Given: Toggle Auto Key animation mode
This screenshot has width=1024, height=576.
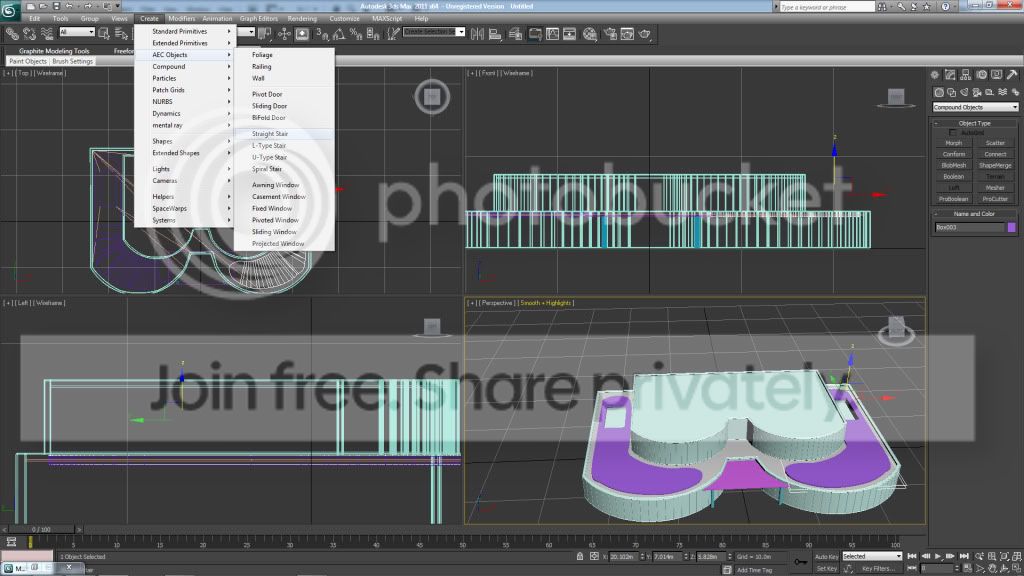Looking at the screenshot, I should [826, 556].
